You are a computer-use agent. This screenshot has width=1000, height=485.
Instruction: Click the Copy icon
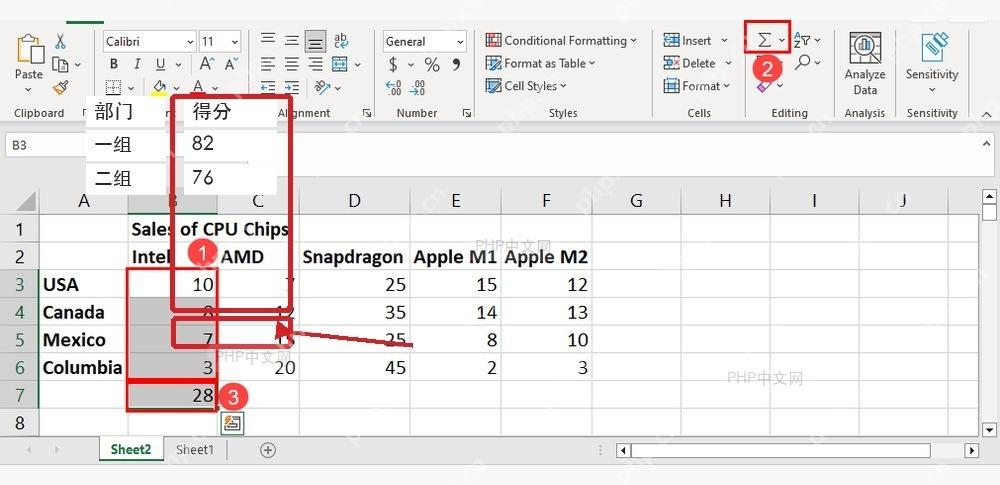tap(60, 64)
